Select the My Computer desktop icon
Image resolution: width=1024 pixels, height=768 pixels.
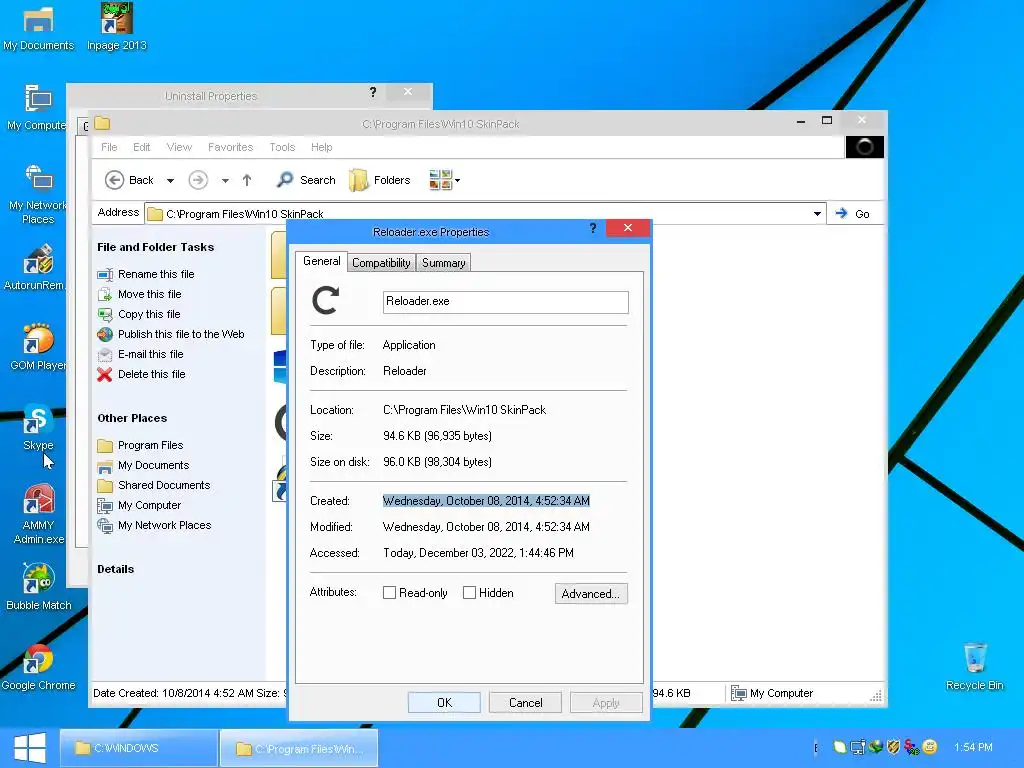[x=37, y=108]
